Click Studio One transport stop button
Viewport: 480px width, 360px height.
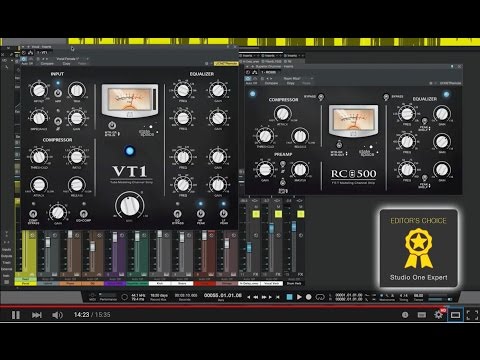point(289,297)
